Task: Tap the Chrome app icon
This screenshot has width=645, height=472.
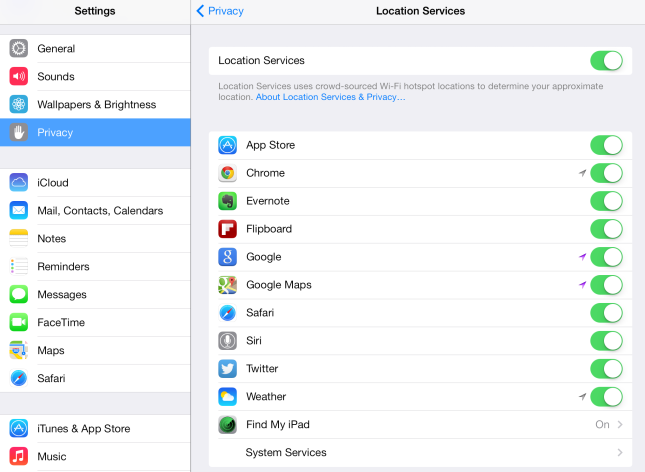Action: tap(228, 173)
